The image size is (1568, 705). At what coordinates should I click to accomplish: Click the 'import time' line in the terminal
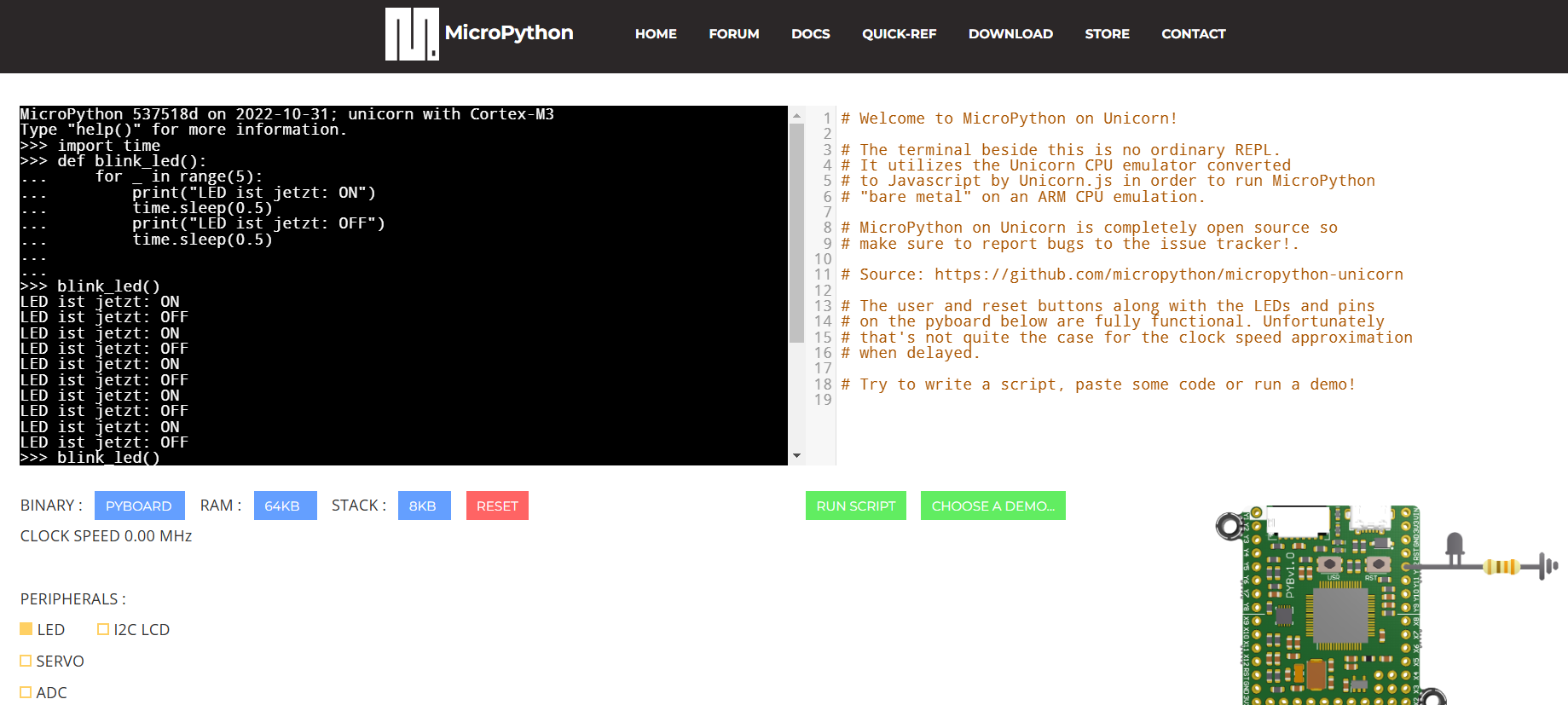point(90,146)
